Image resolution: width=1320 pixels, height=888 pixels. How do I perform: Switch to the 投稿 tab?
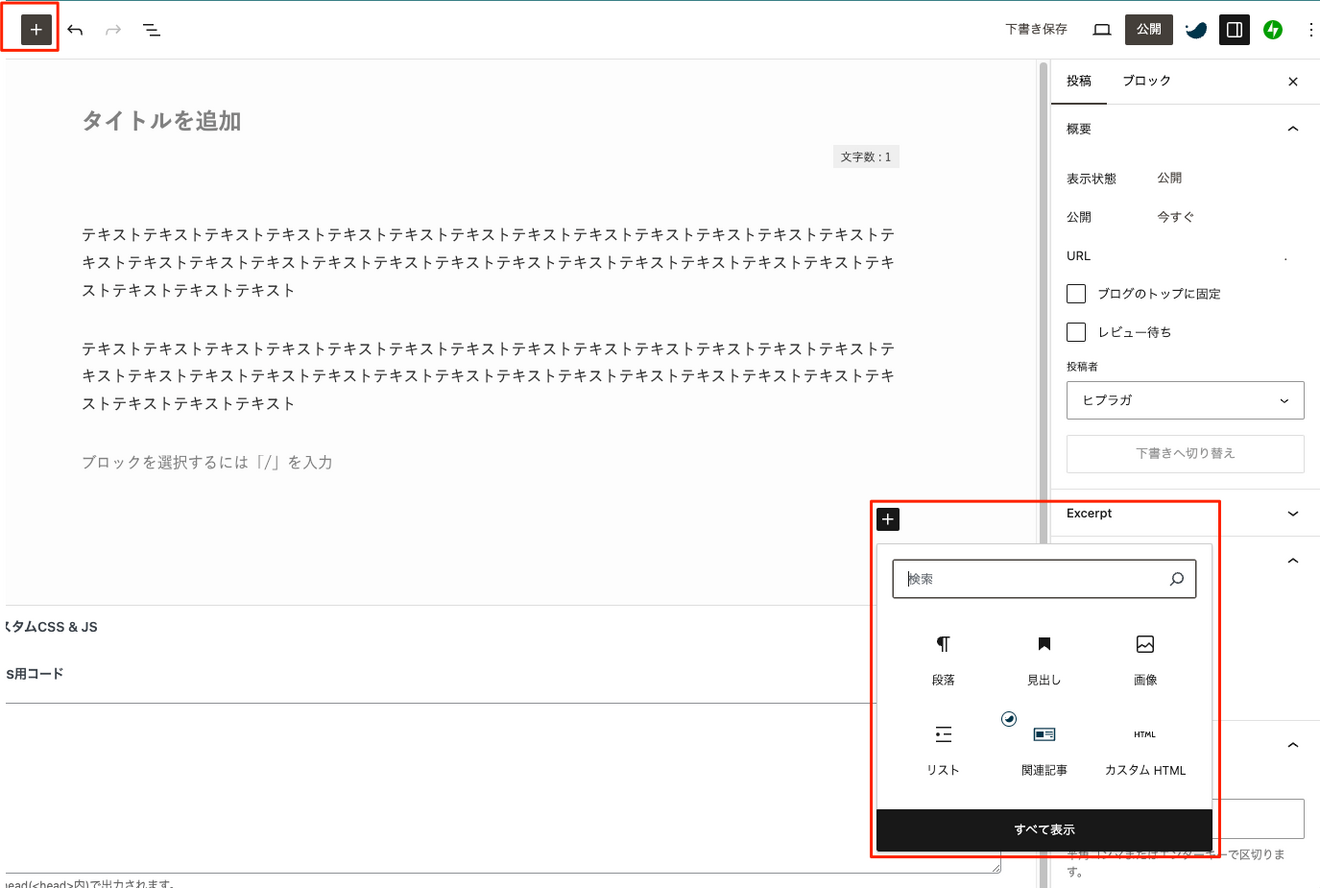pyautogui.click(x=1079, y=81)
